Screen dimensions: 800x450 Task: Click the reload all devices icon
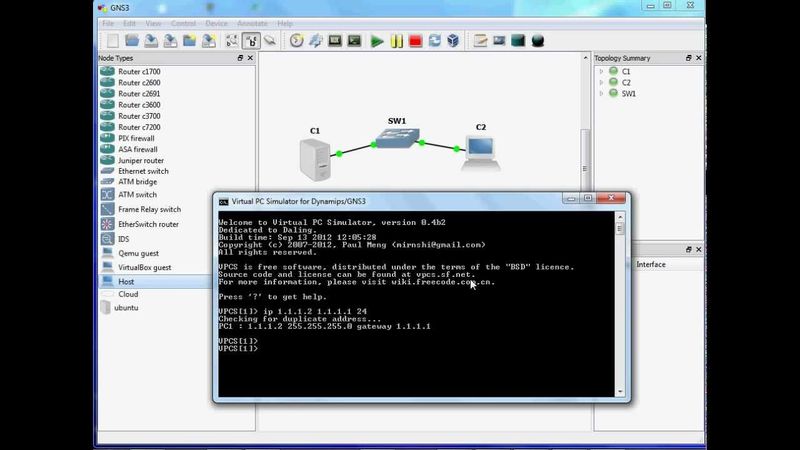coord(434,41)
